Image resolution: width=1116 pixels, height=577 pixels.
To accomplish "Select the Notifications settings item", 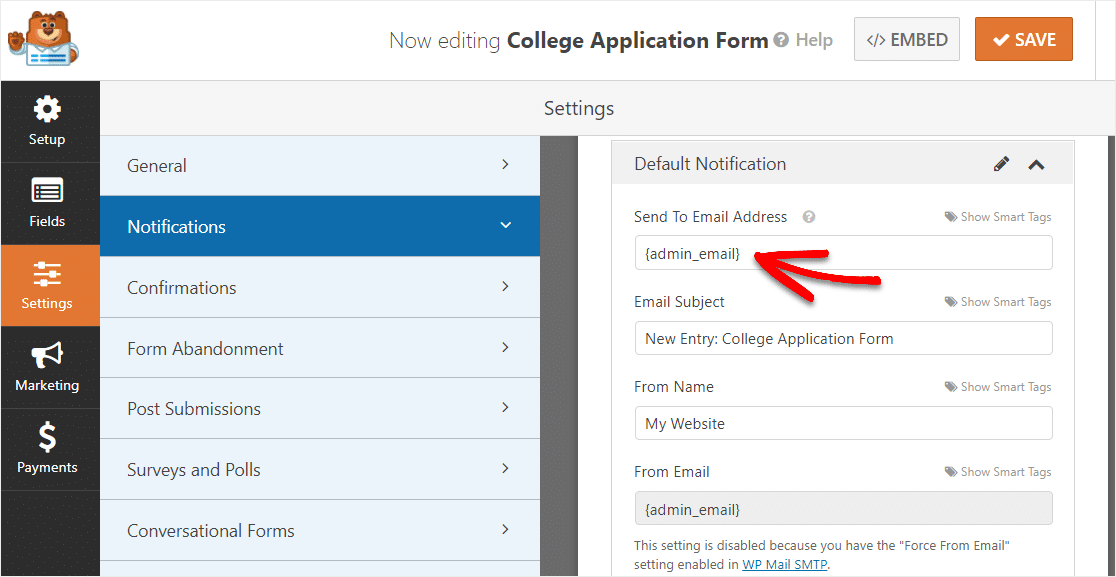I will point(320,226).
